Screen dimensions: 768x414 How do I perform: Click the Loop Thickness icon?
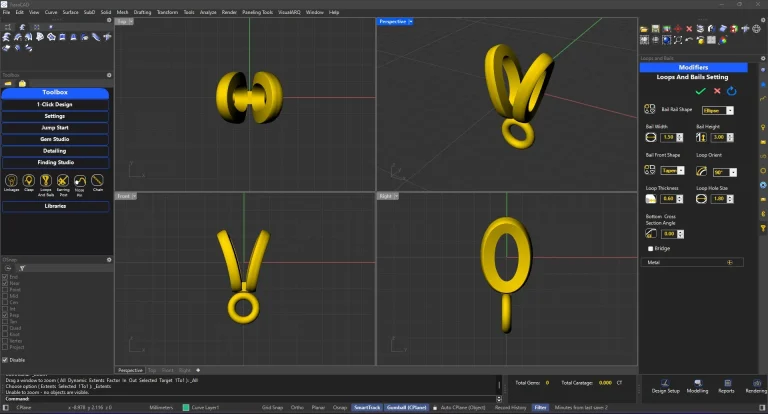coord(651,199)
